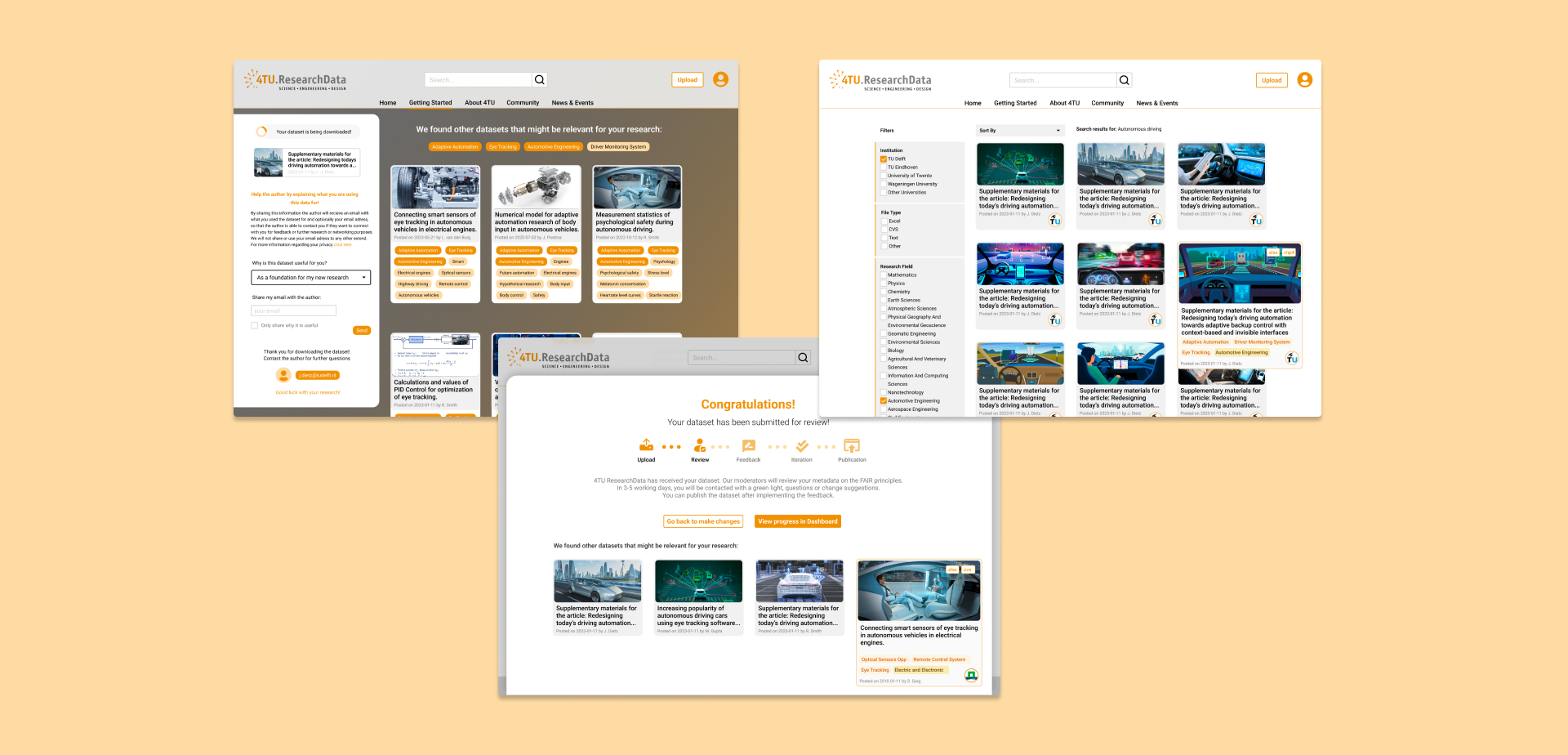This screenshot has width=1568, height=755.
Task: Select the Driver Monitoring System tag in the top tag row
Action: click(618, 147)
